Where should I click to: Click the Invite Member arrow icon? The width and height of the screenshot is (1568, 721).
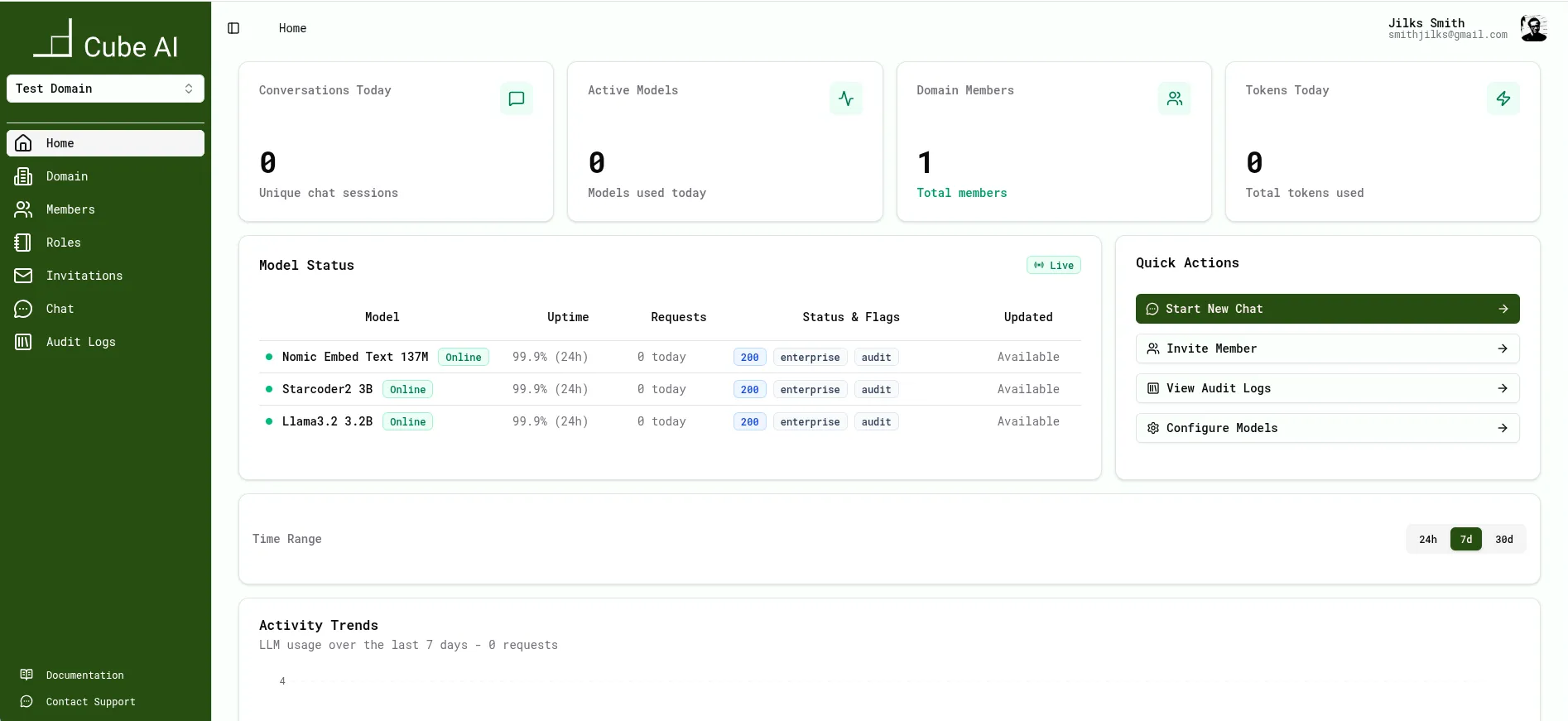coord(1503,348)
